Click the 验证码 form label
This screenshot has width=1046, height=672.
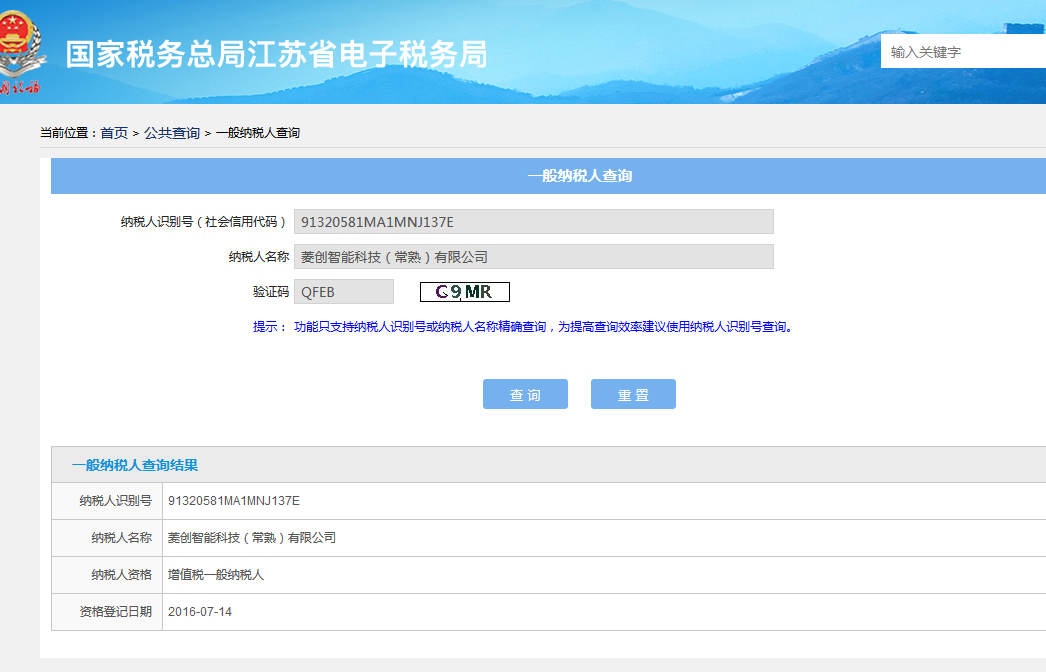(x=271, y=292)
